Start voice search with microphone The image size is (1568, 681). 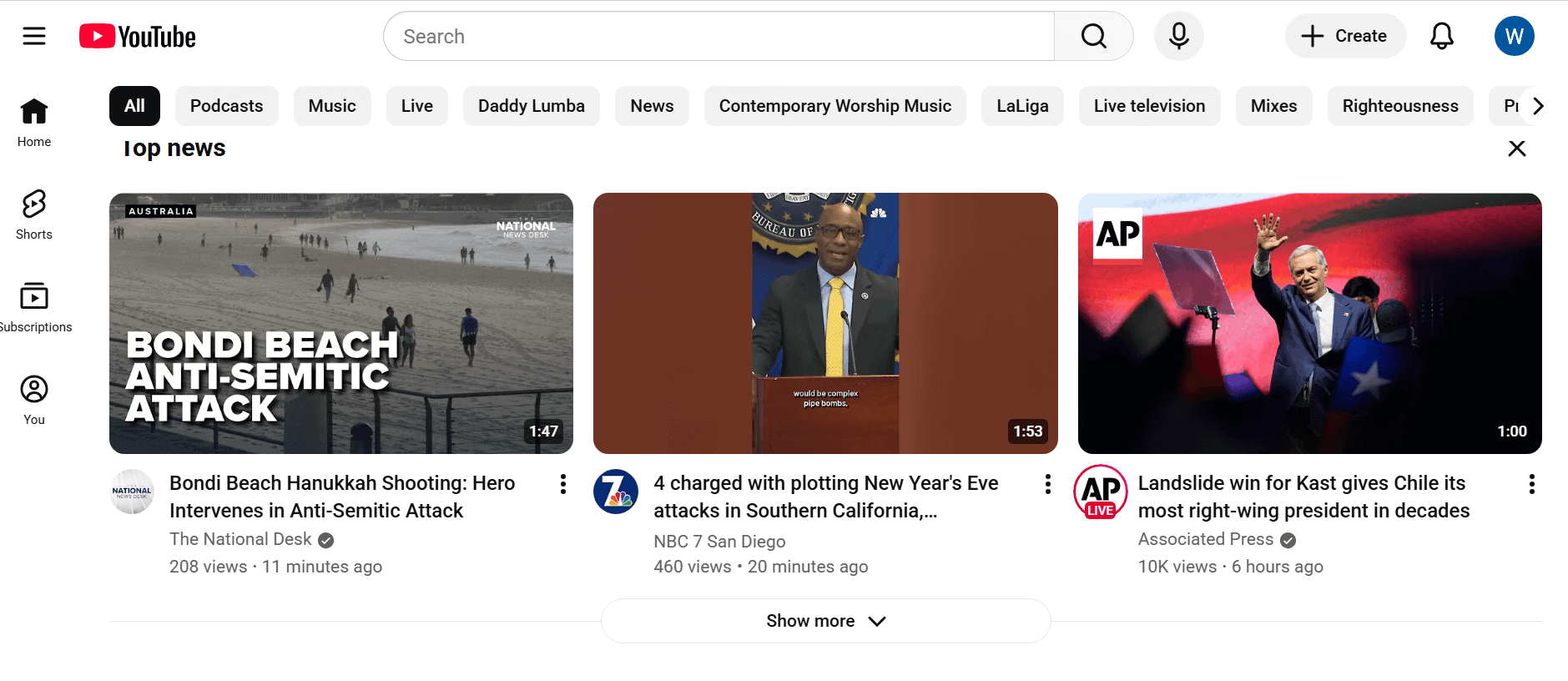pyautogui.click(x=1178, y=36)
